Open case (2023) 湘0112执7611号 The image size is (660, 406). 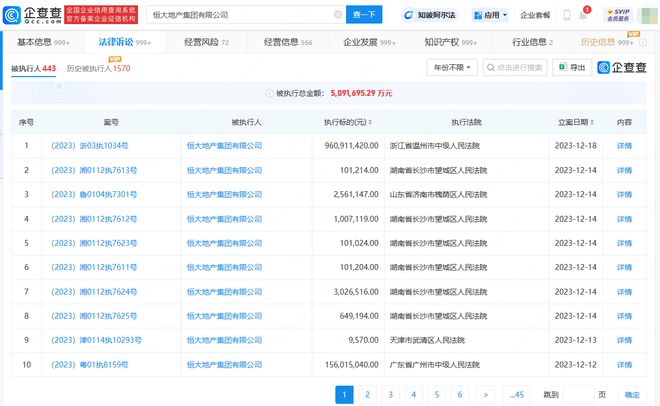94,267
